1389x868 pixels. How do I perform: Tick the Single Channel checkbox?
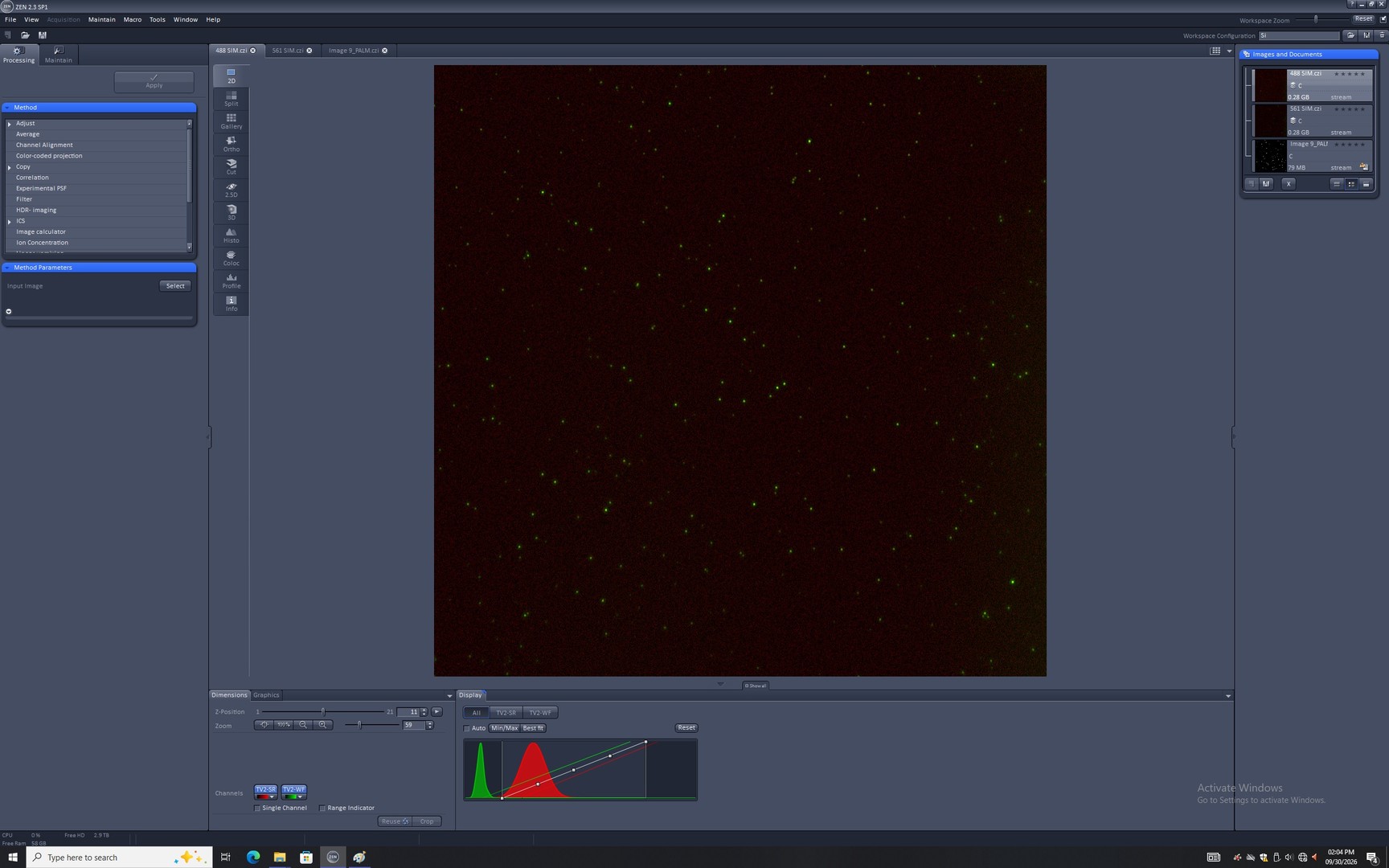point(257,809)
